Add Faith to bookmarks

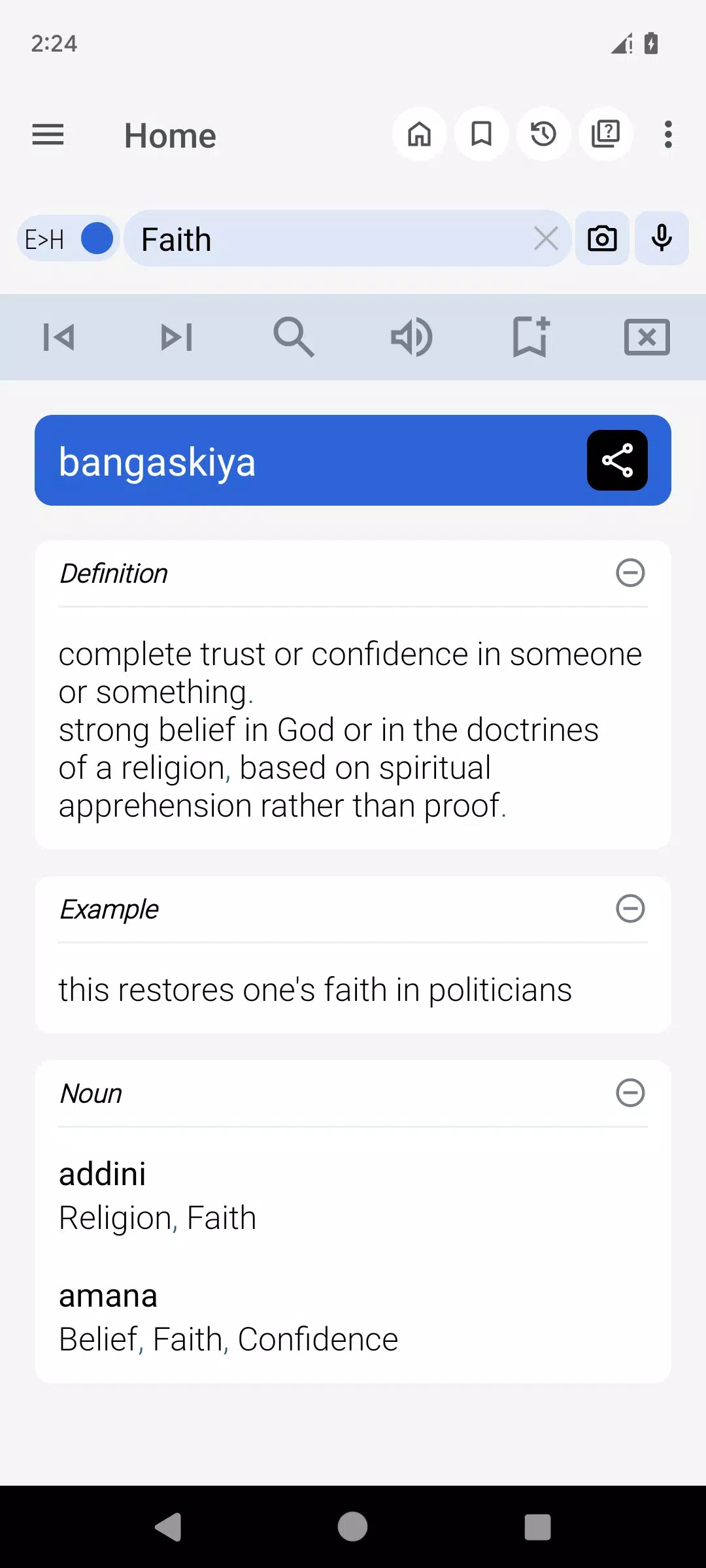coord(529,337)
